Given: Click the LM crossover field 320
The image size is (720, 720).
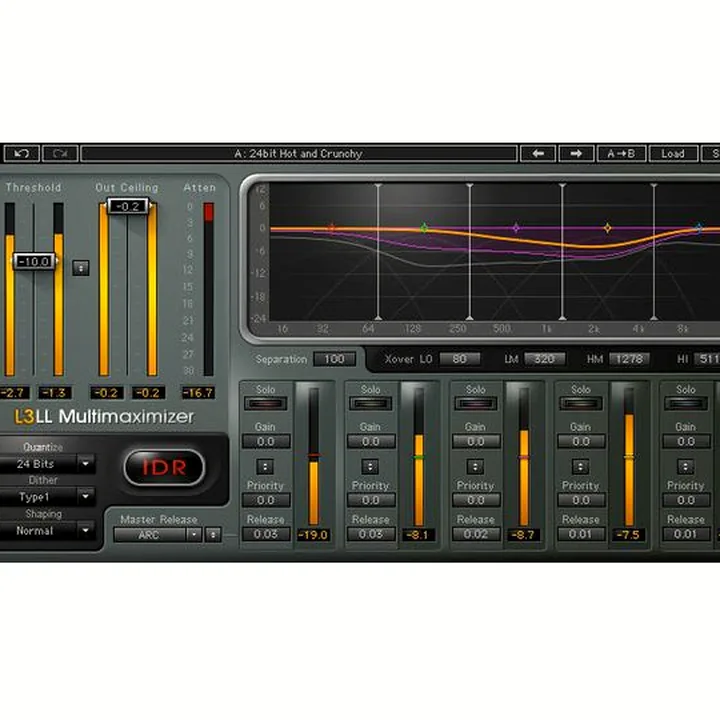Looking at the screenshot, I should point(545,359).
